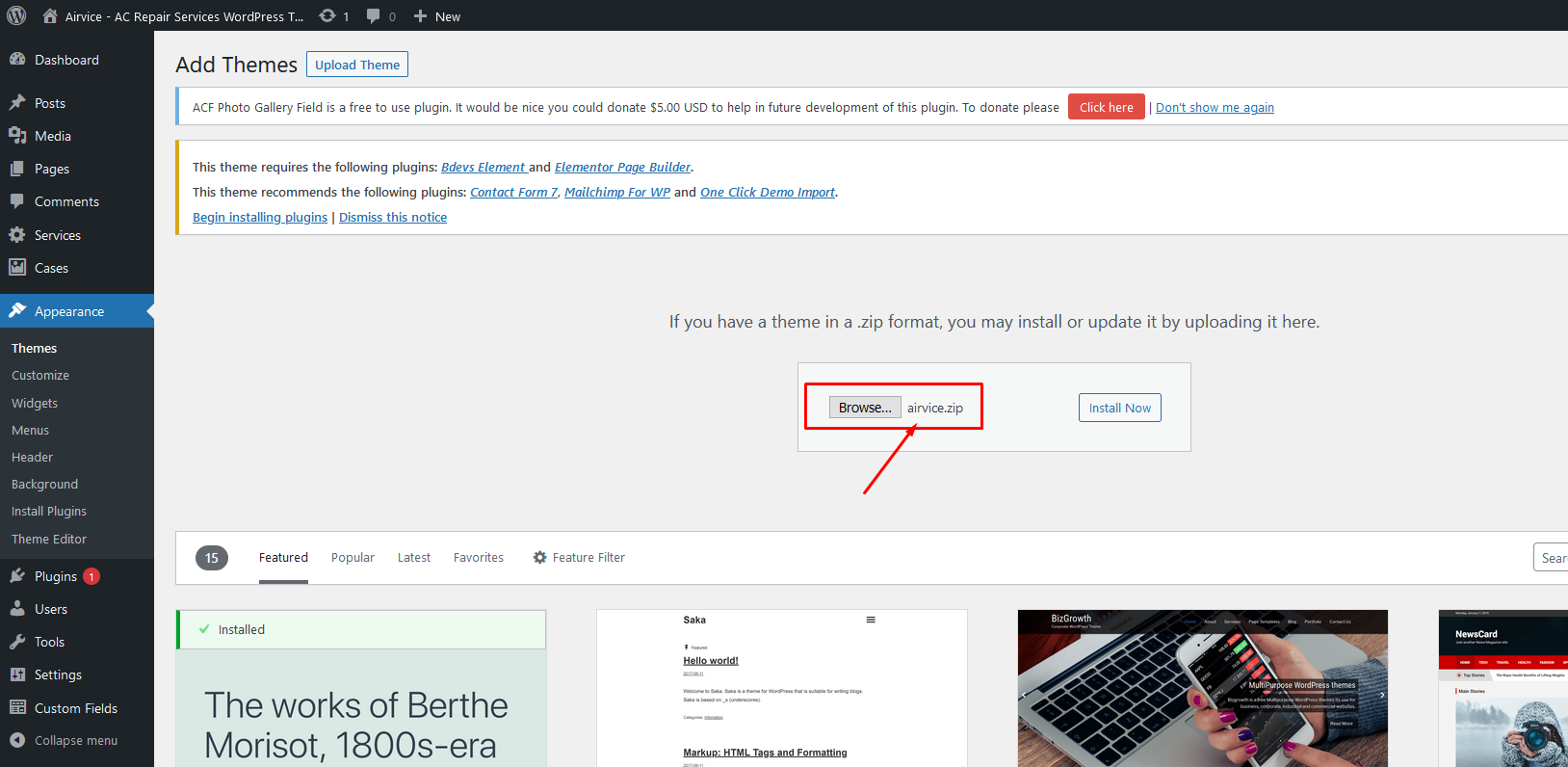Viewport: 1568px width, 767px height.
Task: Click the NewsCard theme thumbnail
Action: [1503, 688]
